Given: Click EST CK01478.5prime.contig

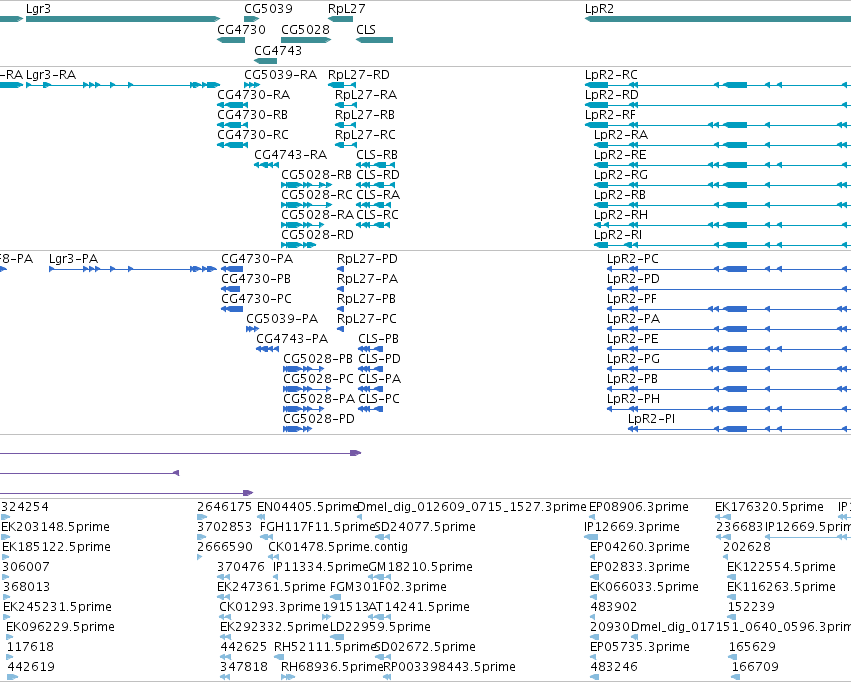Looking at the screenshot, I should 338,547.
